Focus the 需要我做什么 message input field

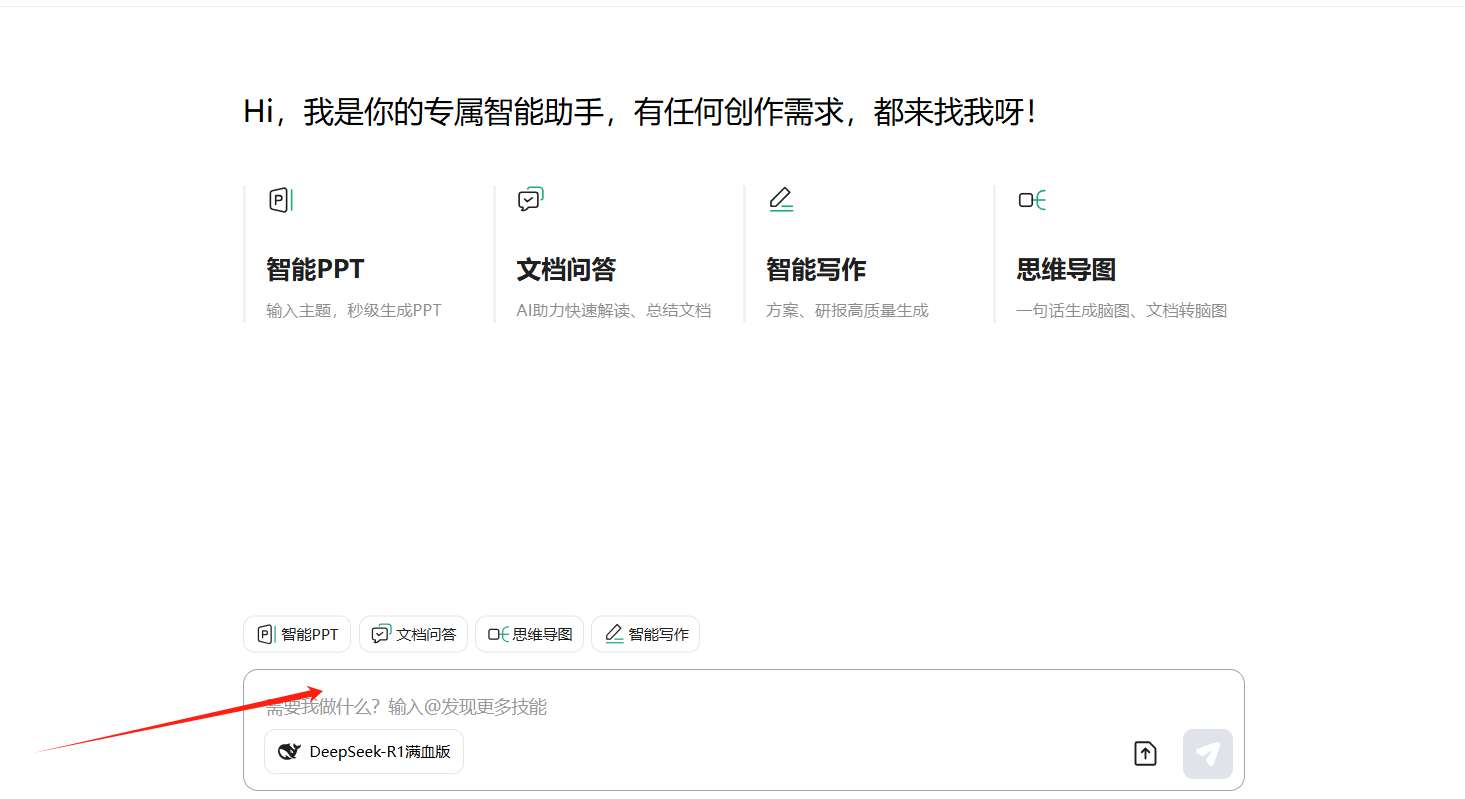click(x=700, y=707)
